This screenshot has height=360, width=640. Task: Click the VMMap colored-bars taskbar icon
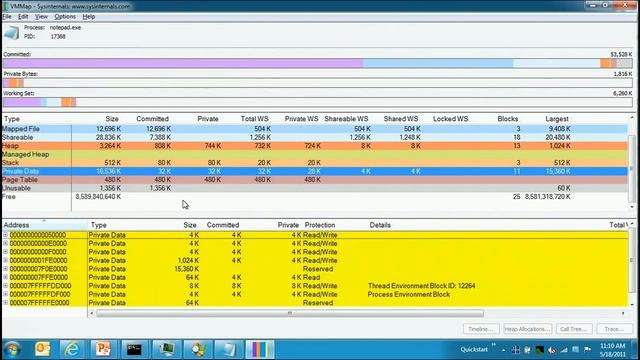(x=260, y=349)
